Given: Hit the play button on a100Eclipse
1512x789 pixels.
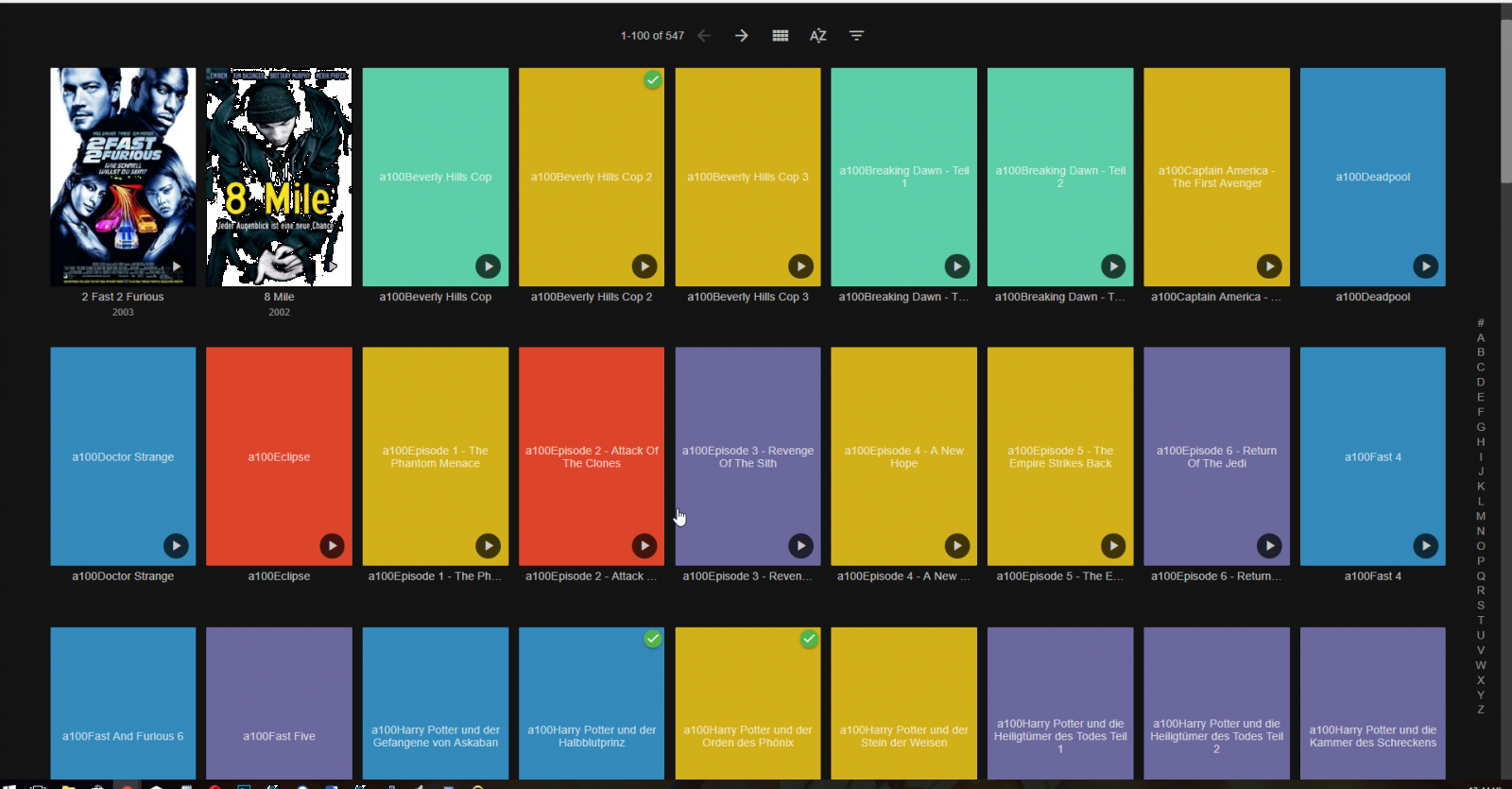Looking at the screenshot, I should point(332,545).
